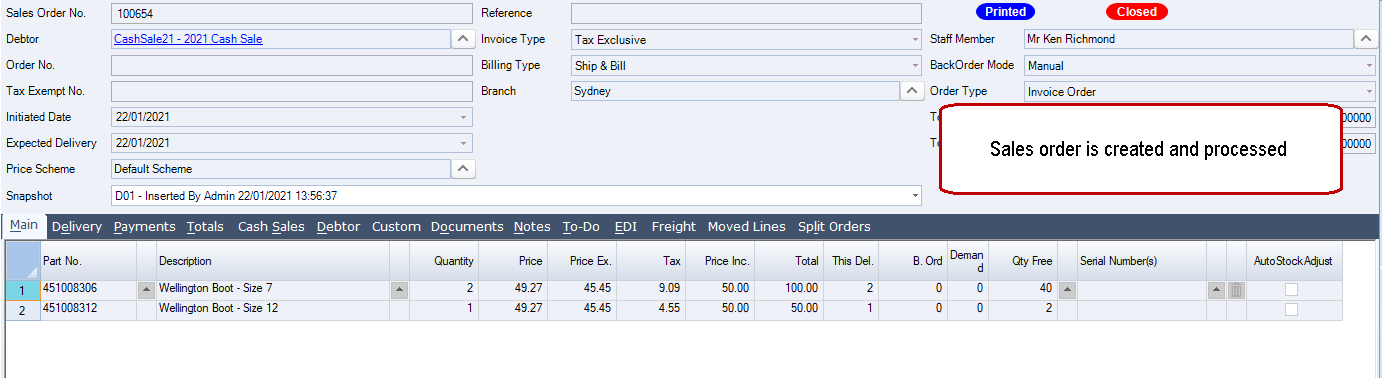Viewport: 1382px width, 378px height.
Task: Click into the Tax Exempt No. field
Action: coord(291,92)
